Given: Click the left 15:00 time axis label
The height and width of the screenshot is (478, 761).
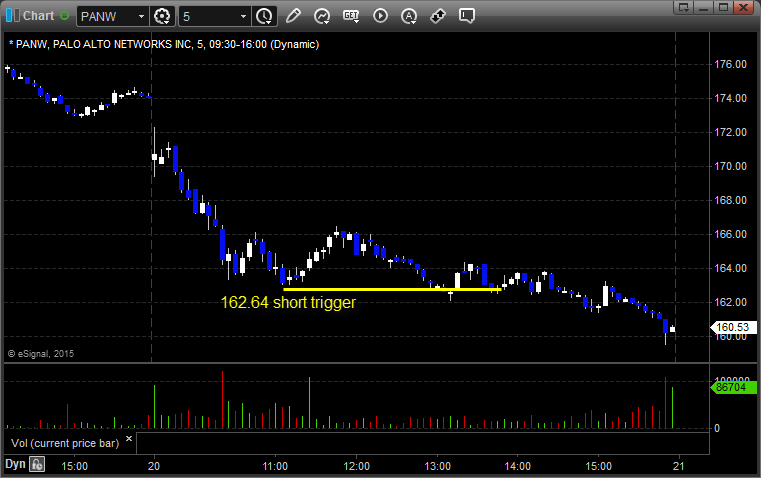Looking at the screenshot, I should [x=75, y=466].
